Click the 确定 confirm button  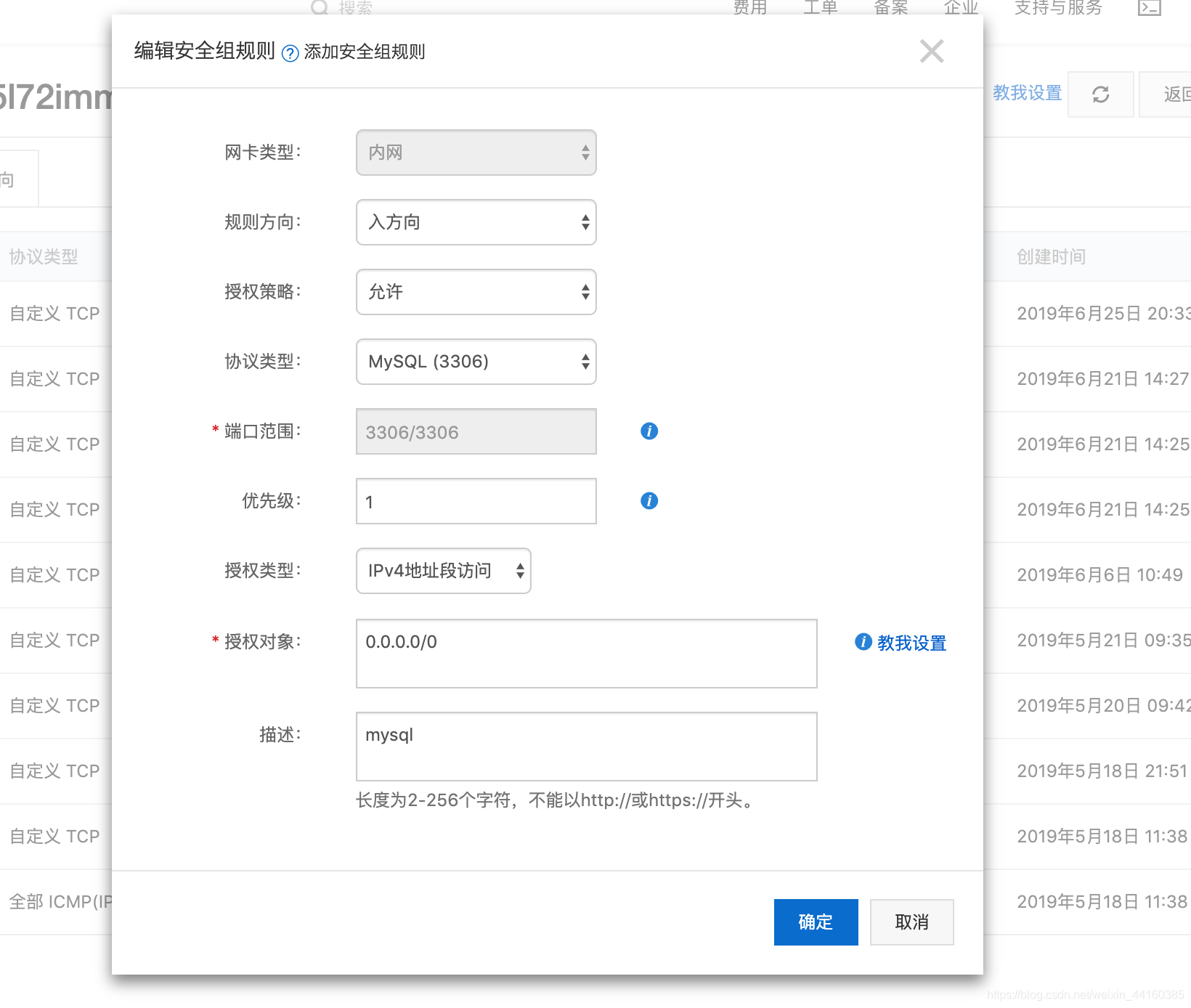click(x=816, y=922)
